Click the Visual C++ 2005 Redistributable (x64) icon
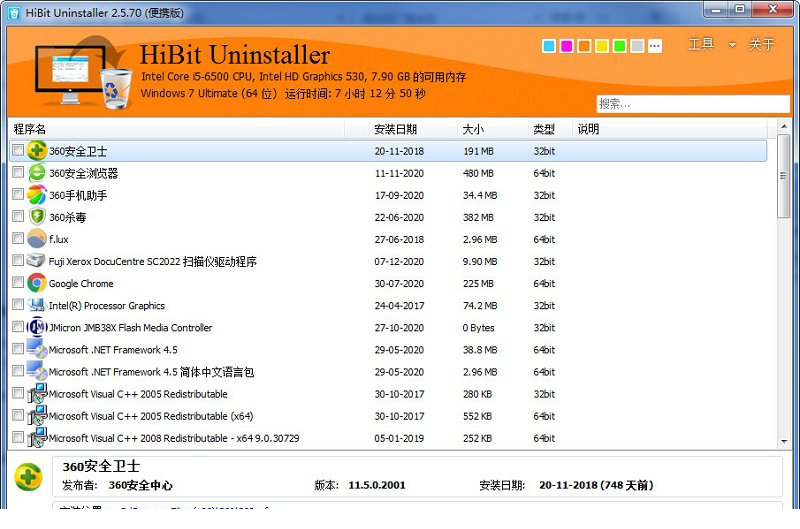 pyautogui.click(x=37, y=415)
